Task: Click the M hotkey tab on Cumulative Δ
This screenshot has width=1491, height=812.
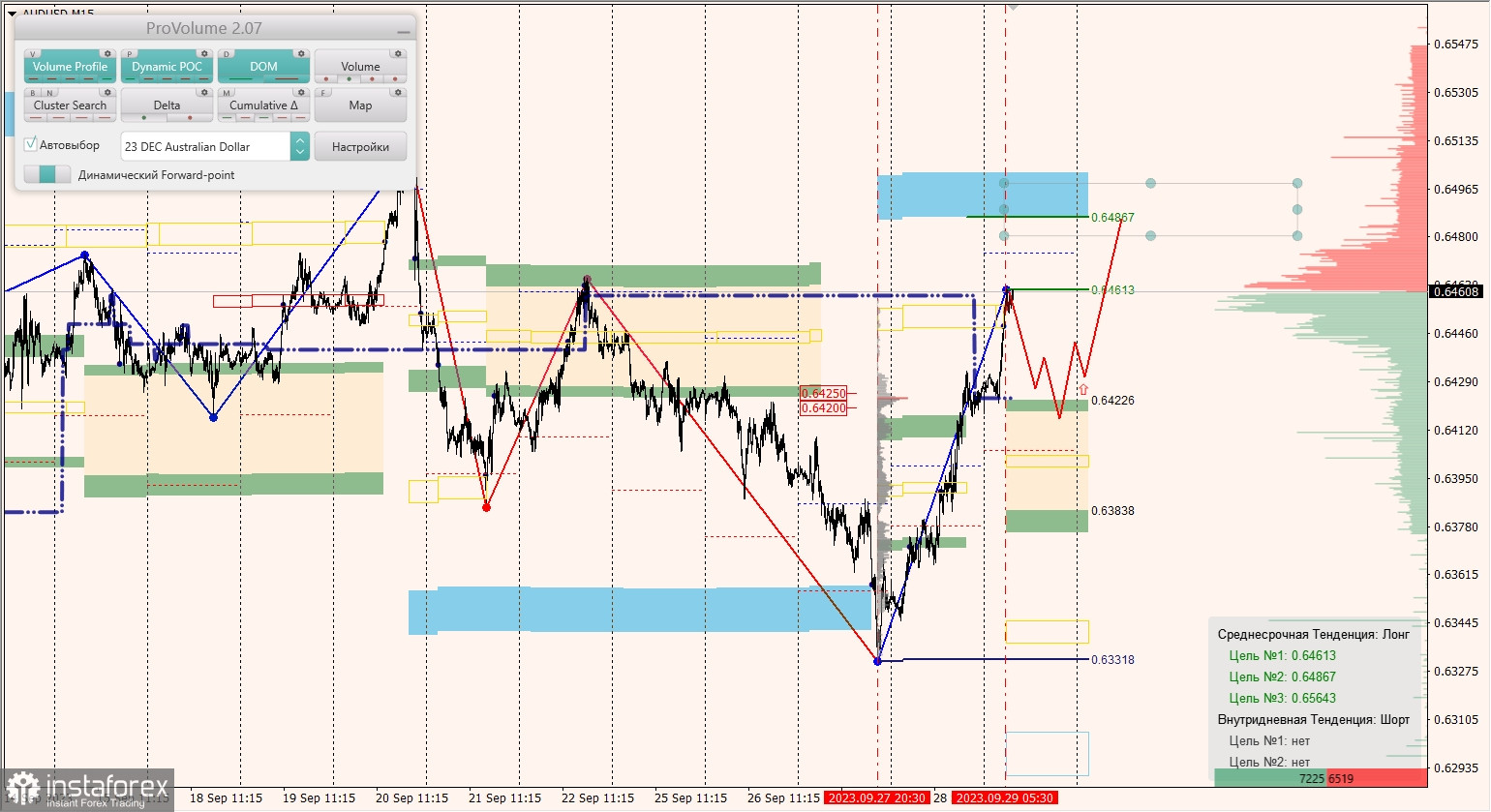Action: click(x=227, y=93)
